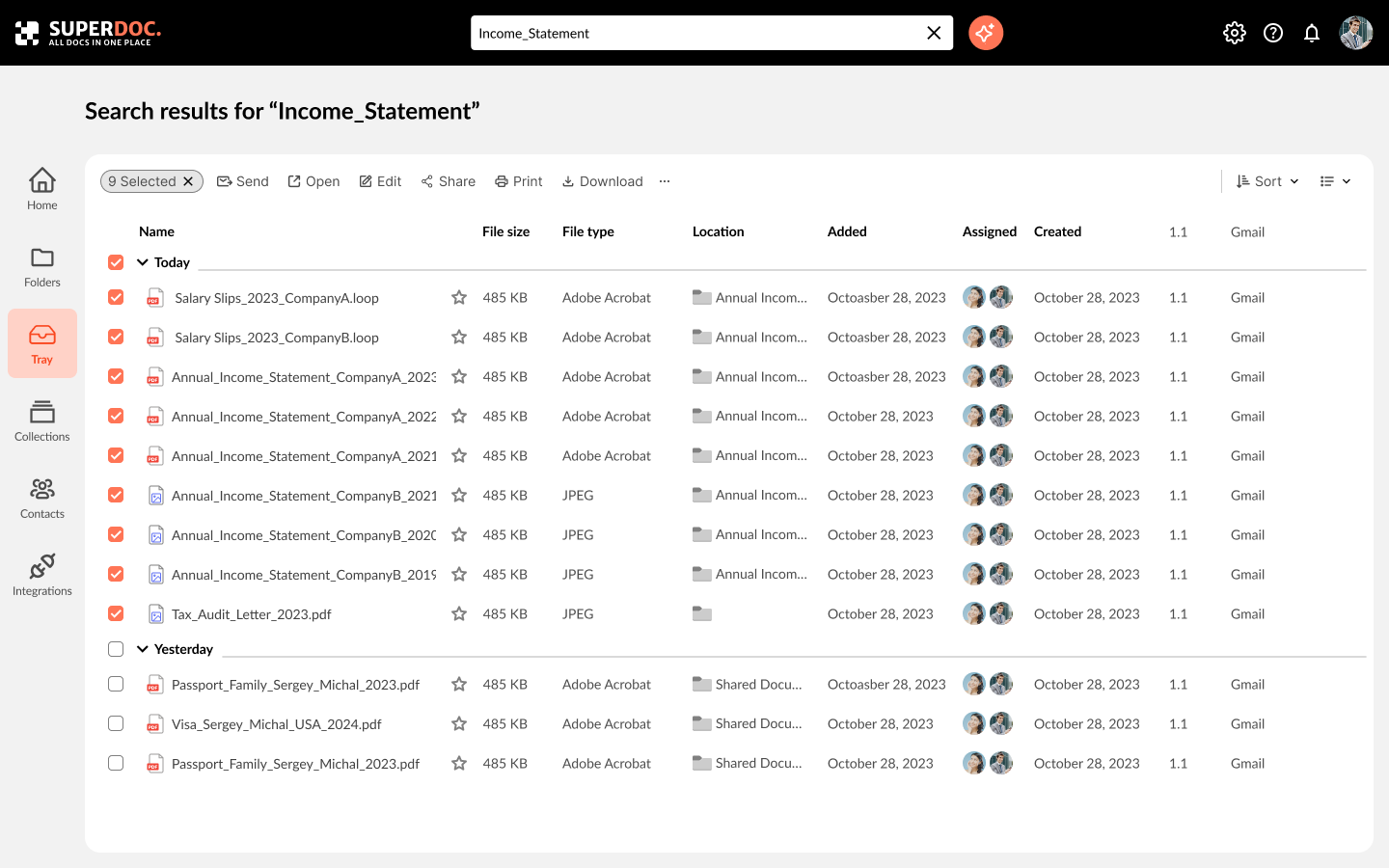
Task: Star the Tax_Audit_Letter_2023.pdf file
Action: 459,614
